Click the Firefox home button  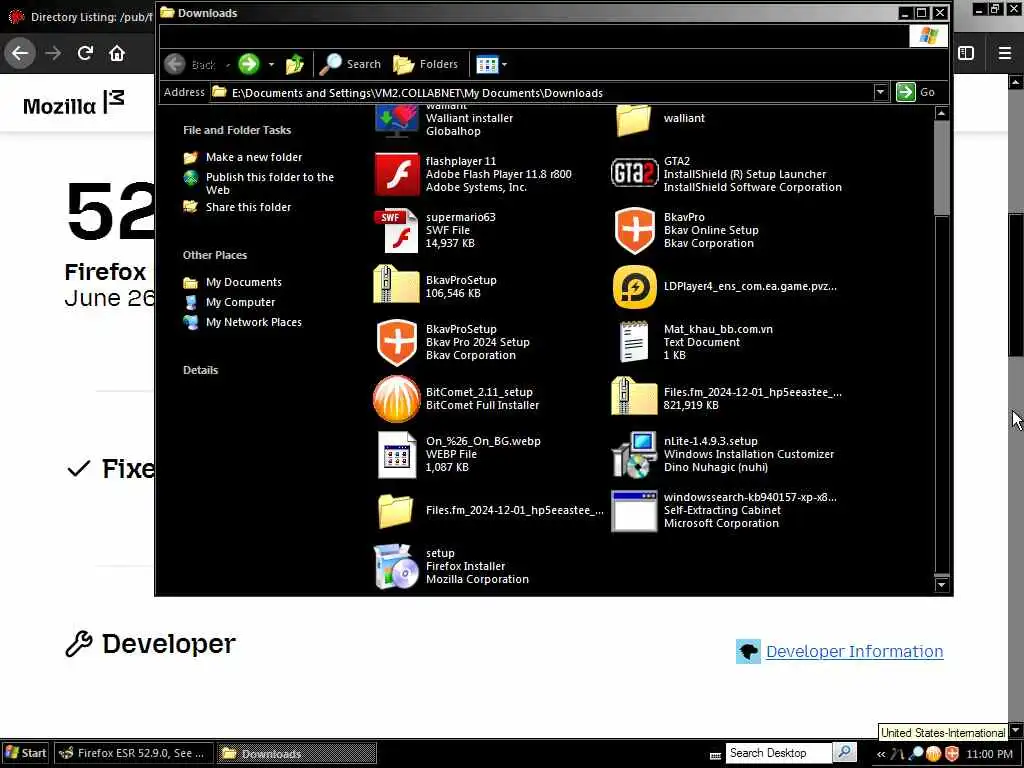(117, 53)
